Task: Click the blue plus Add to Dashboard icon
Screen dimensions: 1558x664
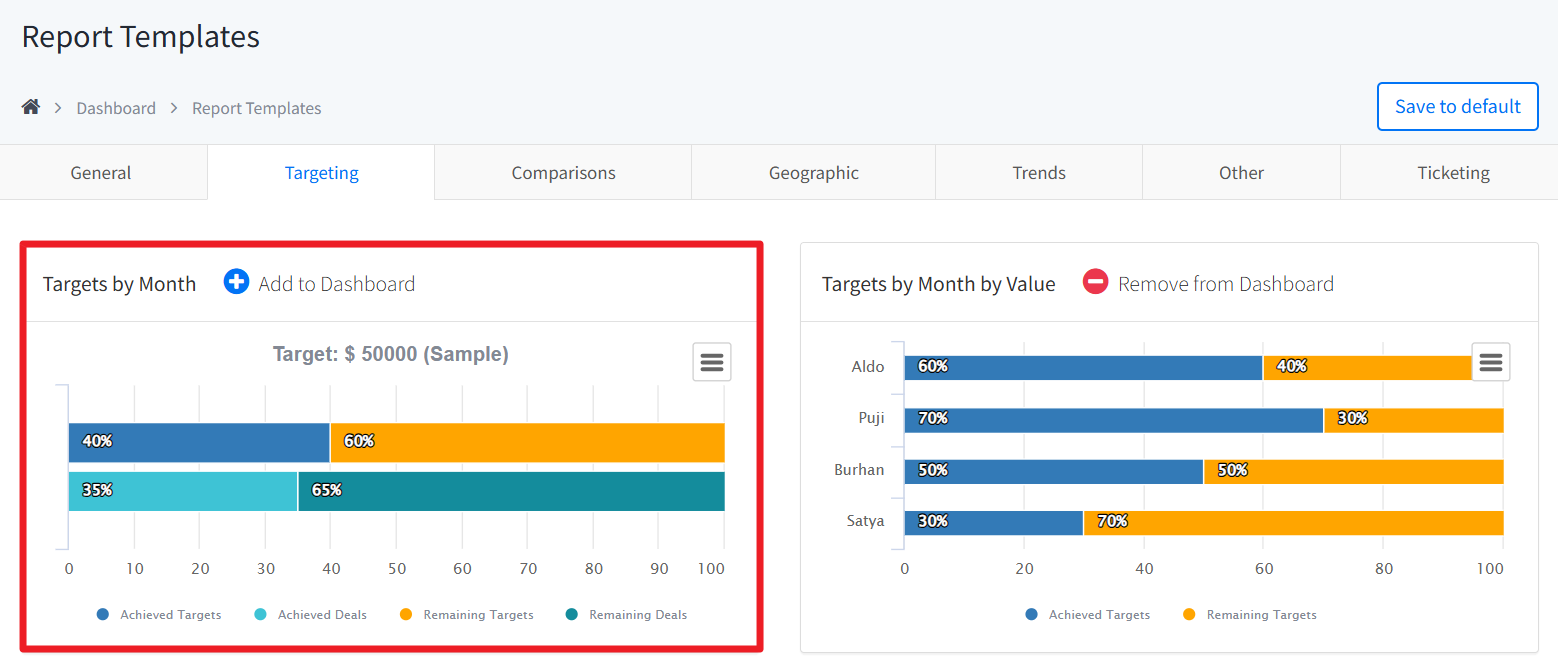Action: point(236,283)
